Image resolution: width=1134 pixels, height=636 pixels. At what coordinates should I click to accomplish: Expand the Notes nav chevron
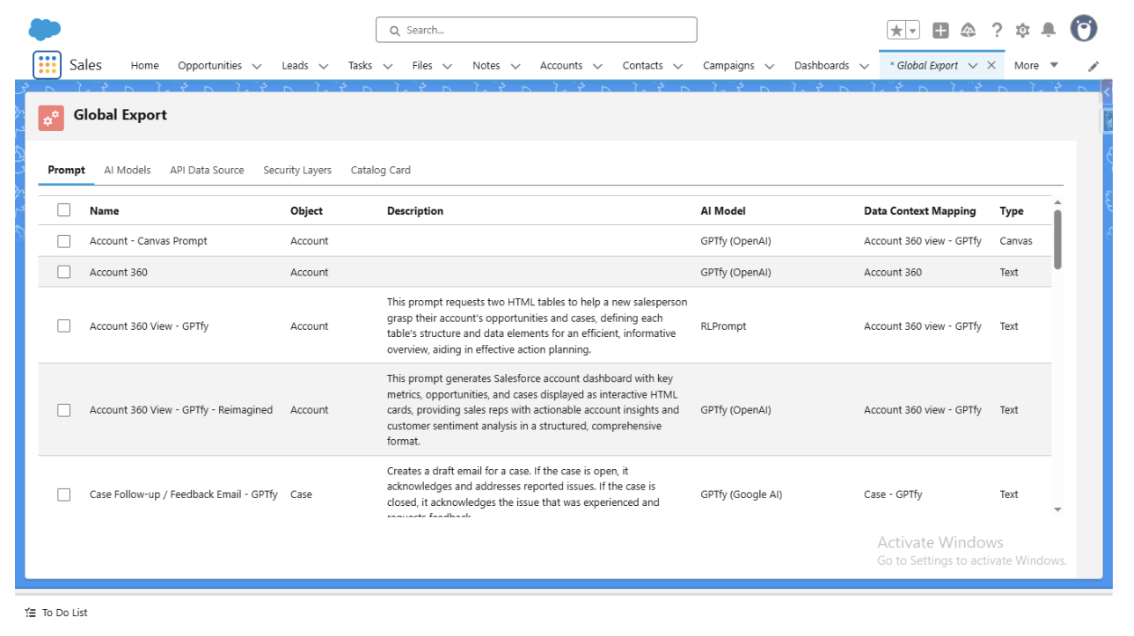516,66
